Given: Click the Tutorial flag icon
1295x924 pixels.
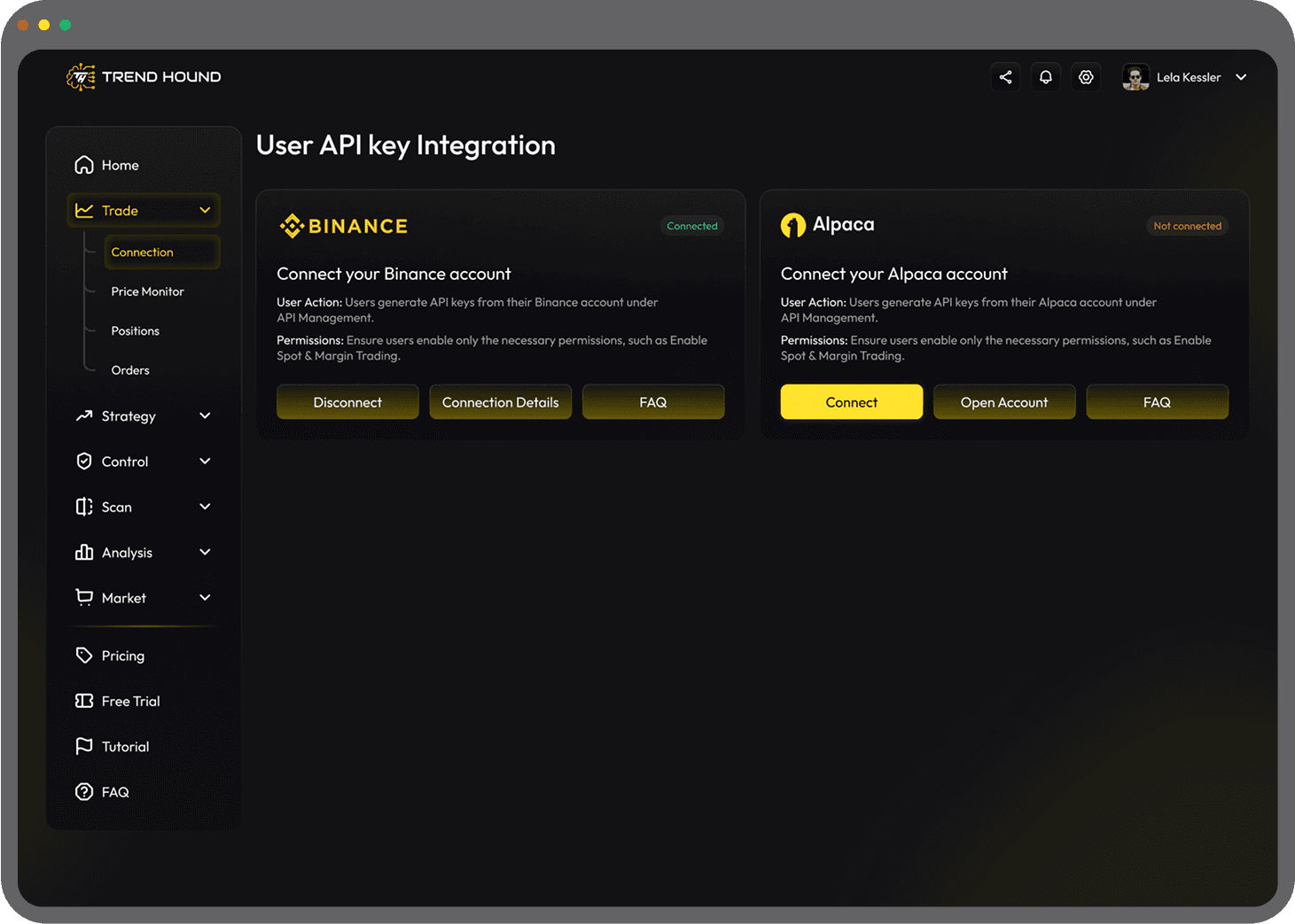Looking at the screenshot, I should [84, 746].
